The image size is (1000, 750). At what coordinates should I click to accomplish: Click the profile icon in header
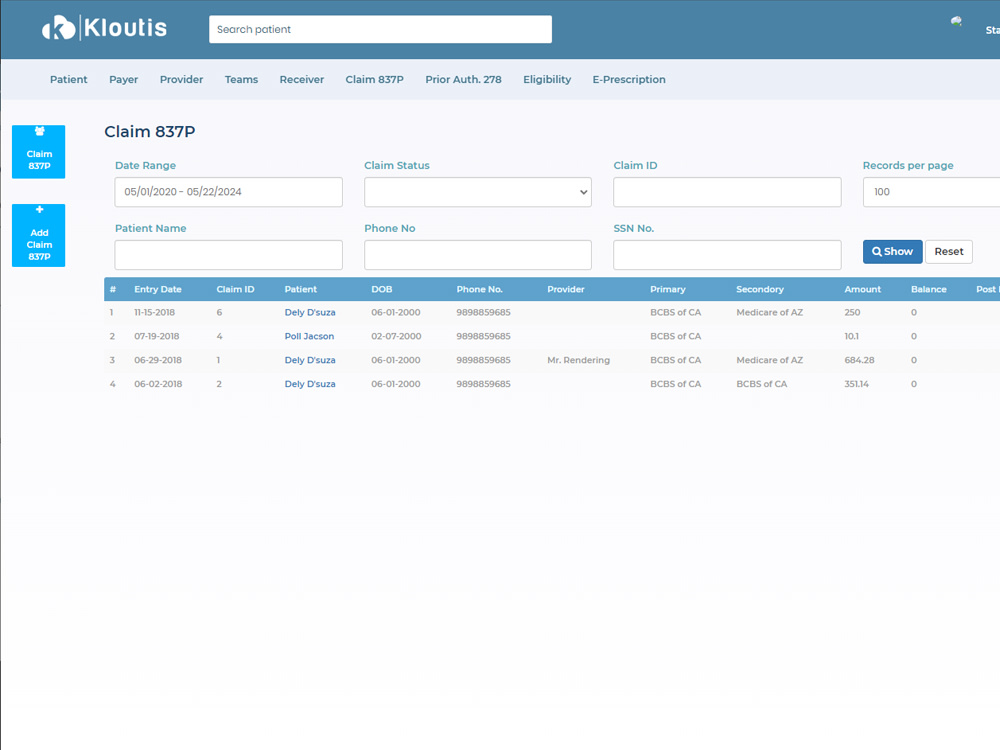coord(956,22)
